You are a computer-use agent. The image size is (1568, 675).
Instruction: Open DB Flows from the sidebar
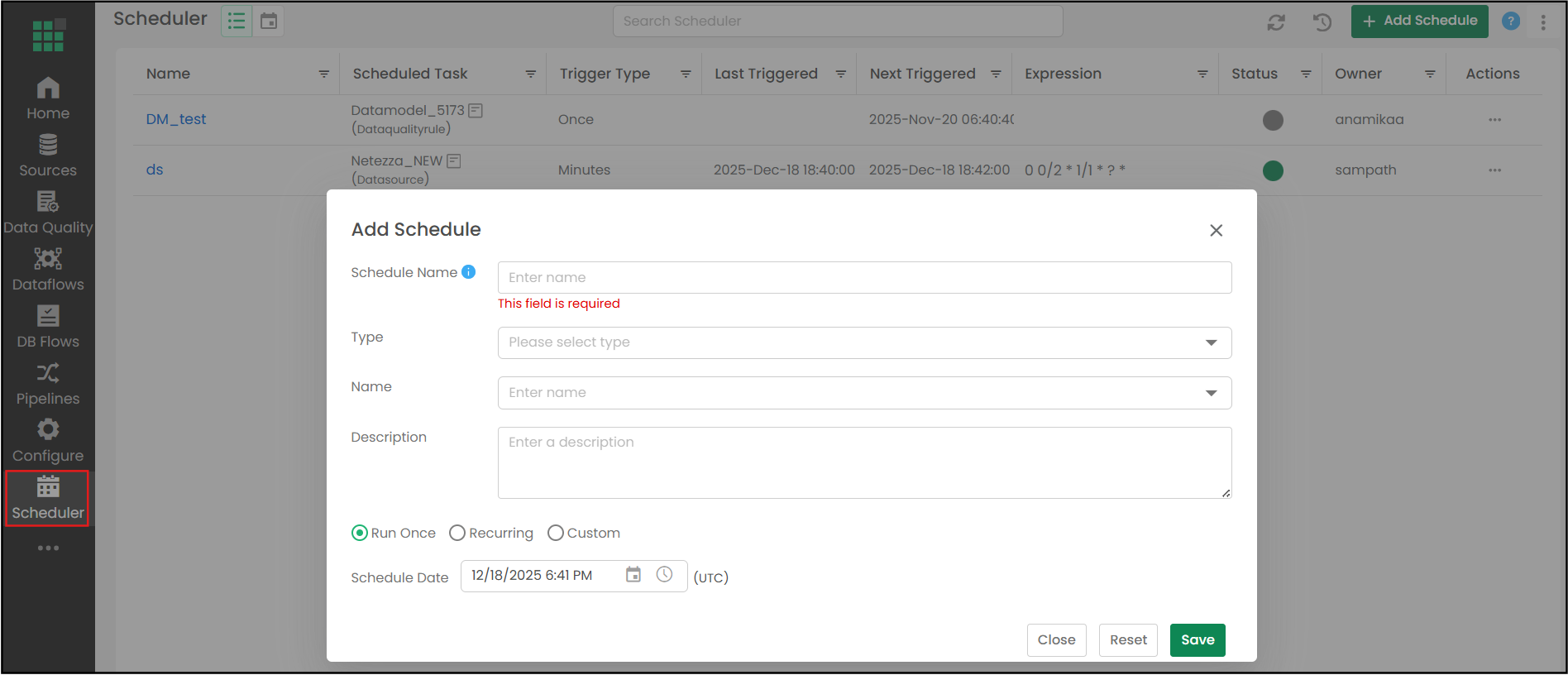click(48, 328)
